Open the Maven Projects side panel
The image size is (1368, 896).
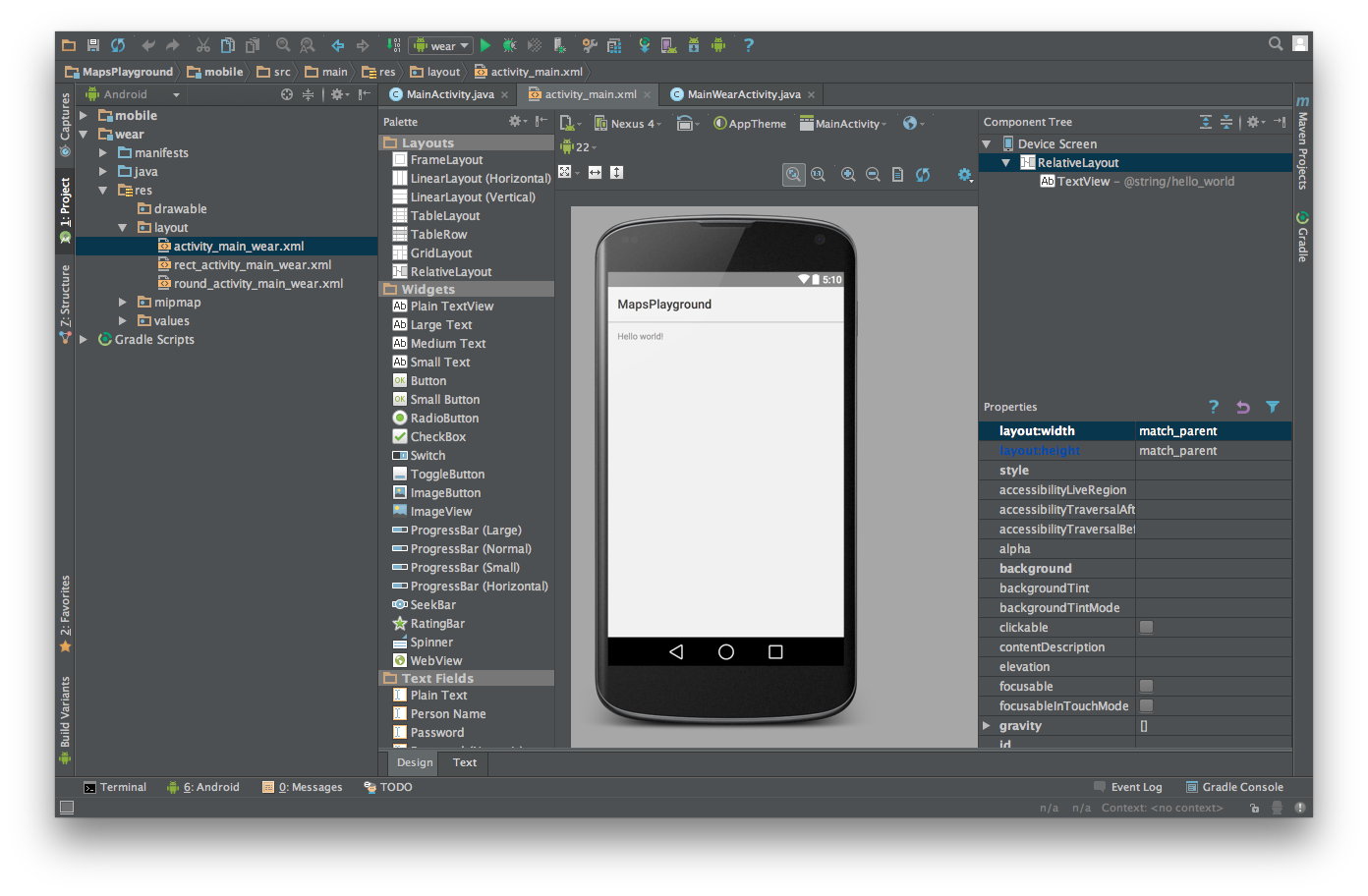pos(1302,143)
